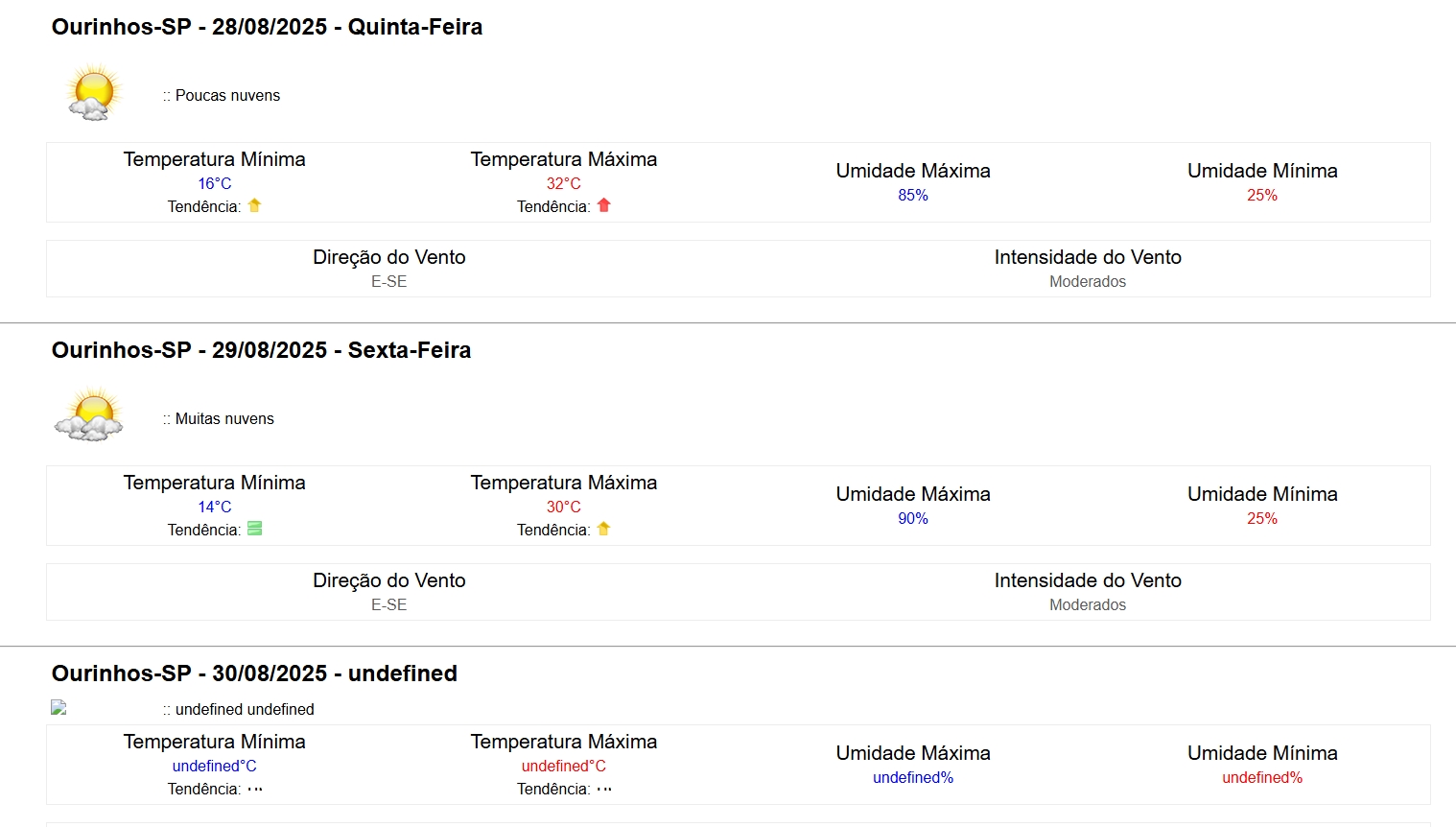Click the 32°C maximum temperature value
Screen dimensions: 1456x827
(x=563, y=183)
